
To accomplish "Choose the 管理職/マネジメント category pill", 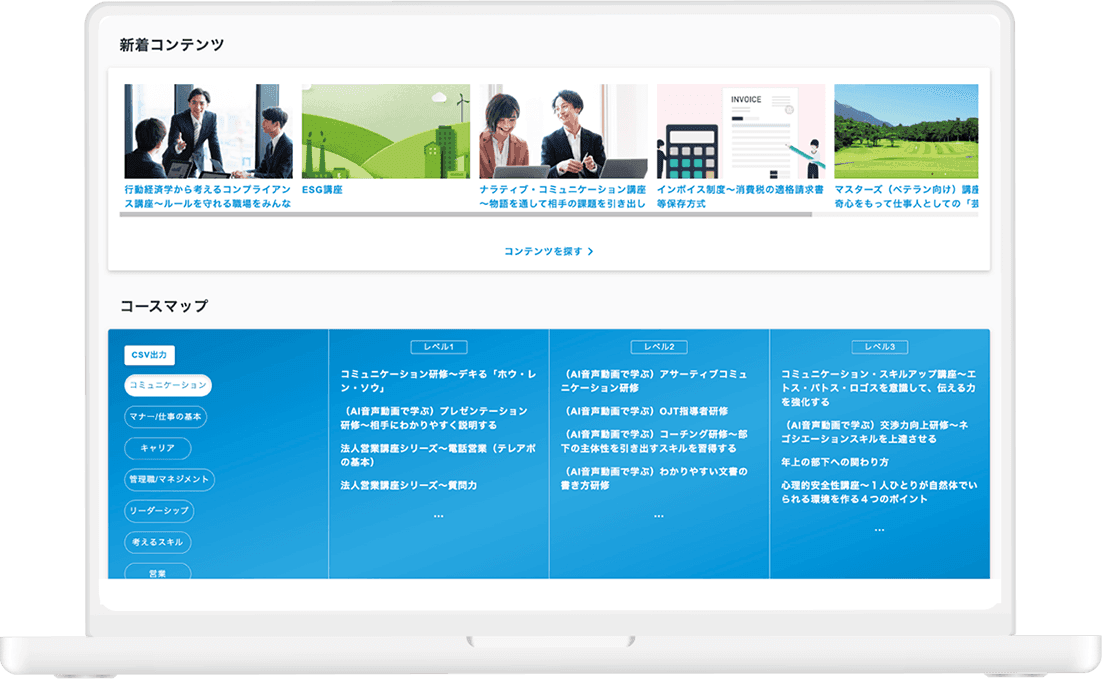I will pyautogui.click(x=170, y=479).
